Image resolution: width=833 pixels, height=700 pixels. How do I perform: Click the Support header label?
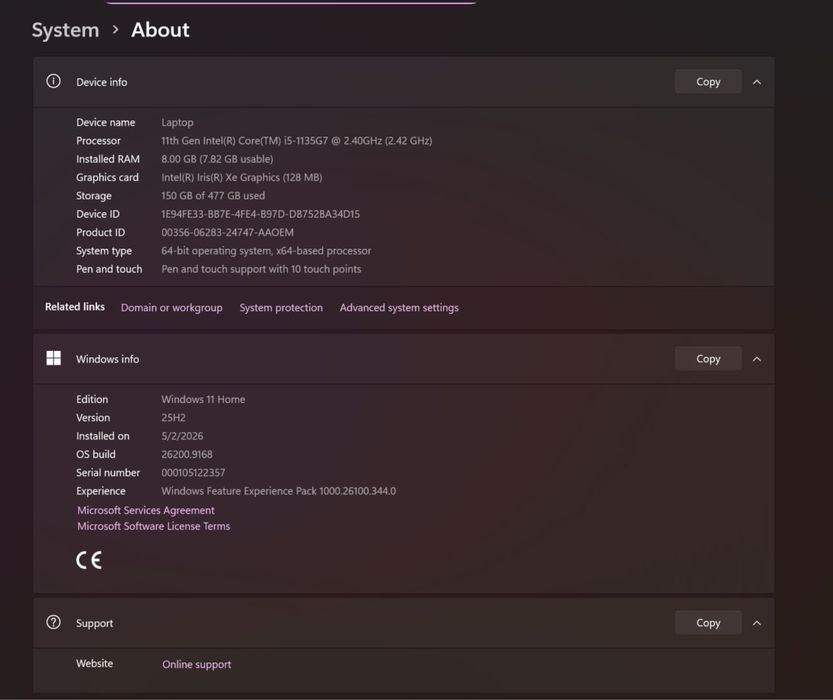95,623
